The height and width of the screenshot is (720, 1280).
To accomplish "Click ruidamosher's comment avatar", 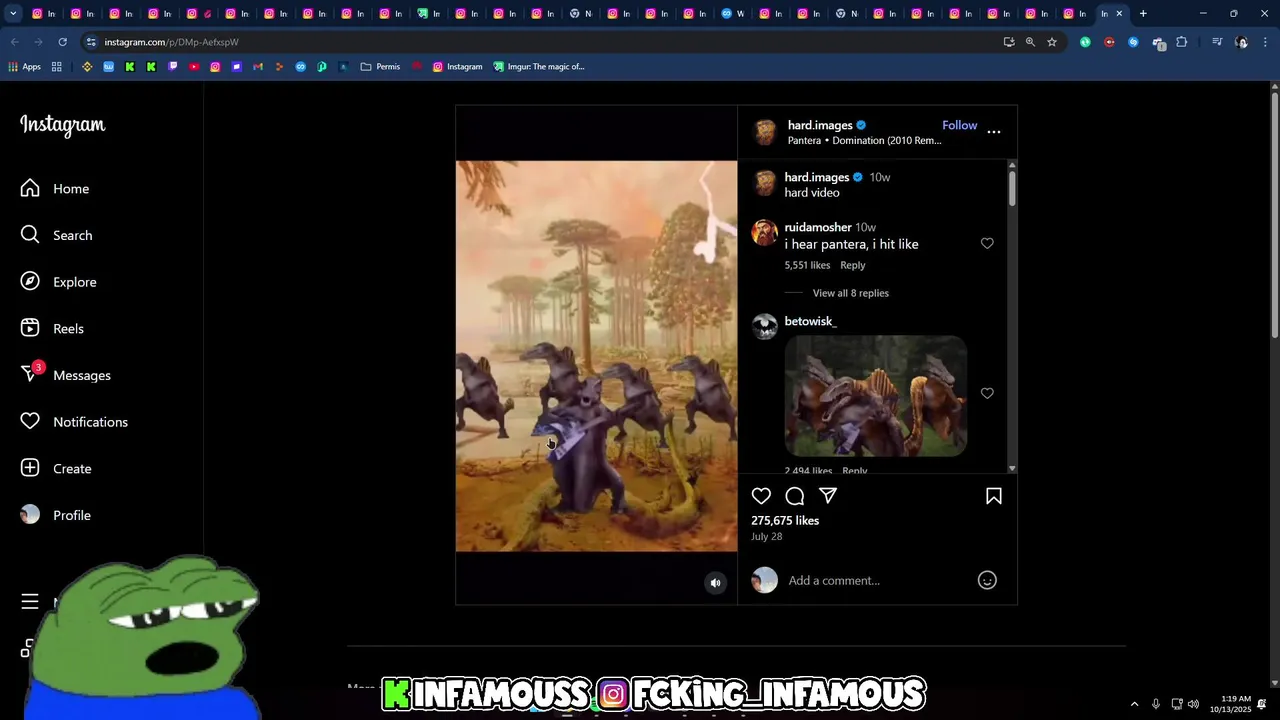I will pos(765,233).
